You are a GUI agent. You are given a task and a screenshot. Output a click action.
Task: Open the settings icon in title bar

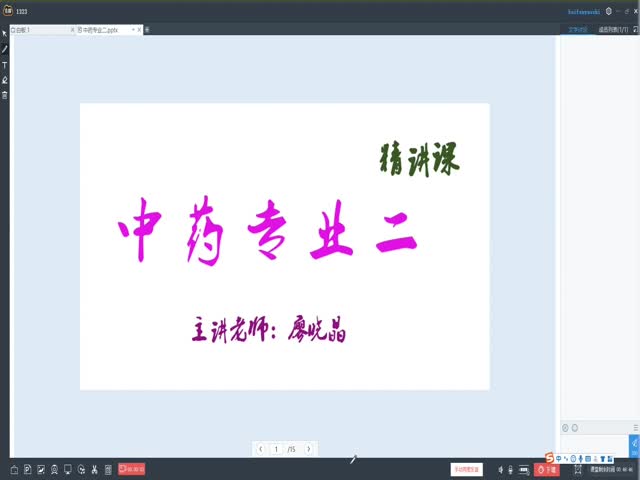pos(609,11)
